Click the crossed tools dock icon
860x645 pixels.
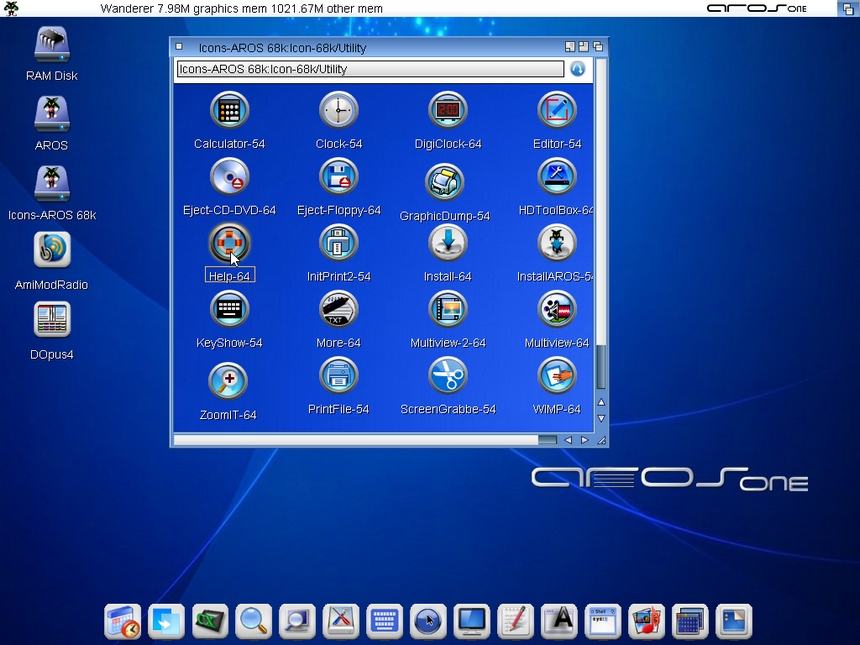click(341, 622)
